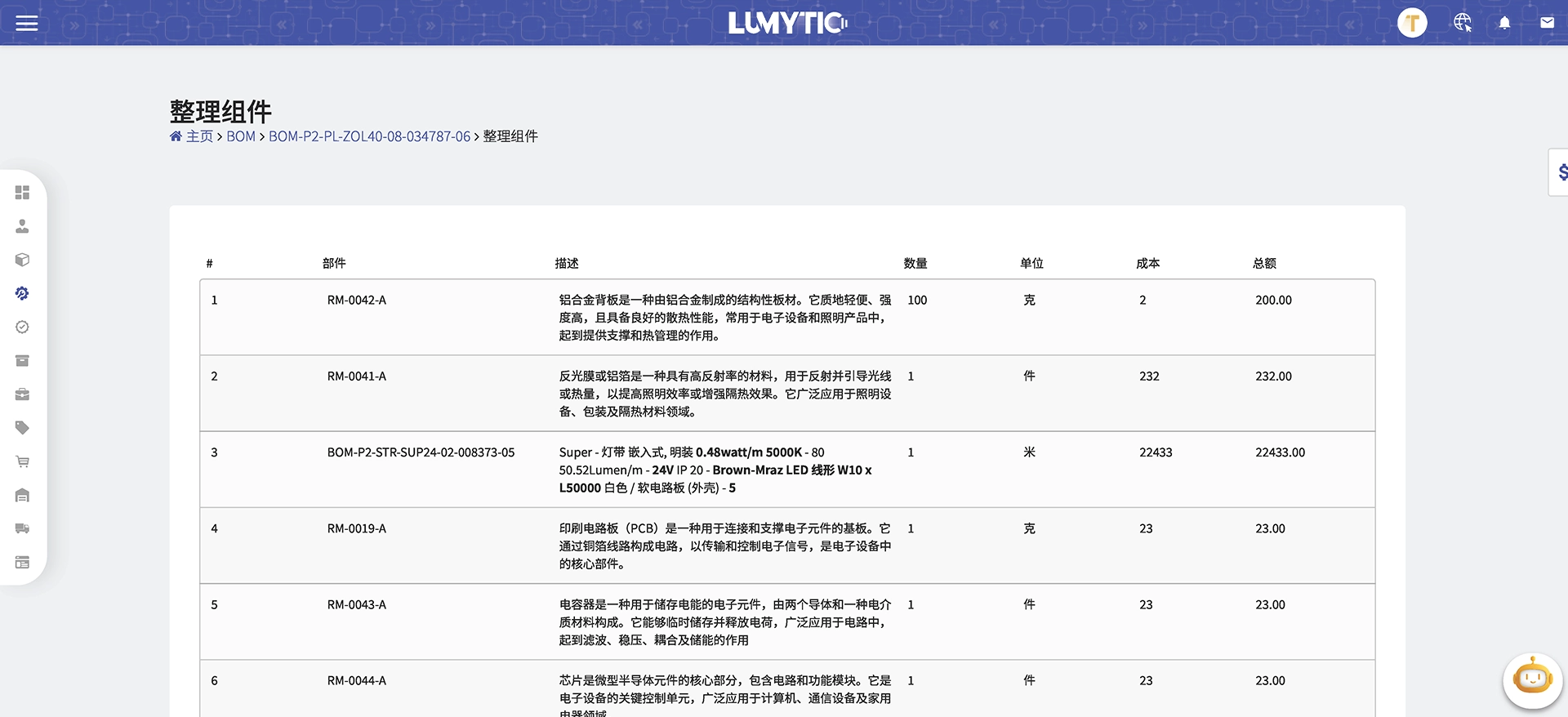Click the 整理组件 page heading

coord(220,111)
